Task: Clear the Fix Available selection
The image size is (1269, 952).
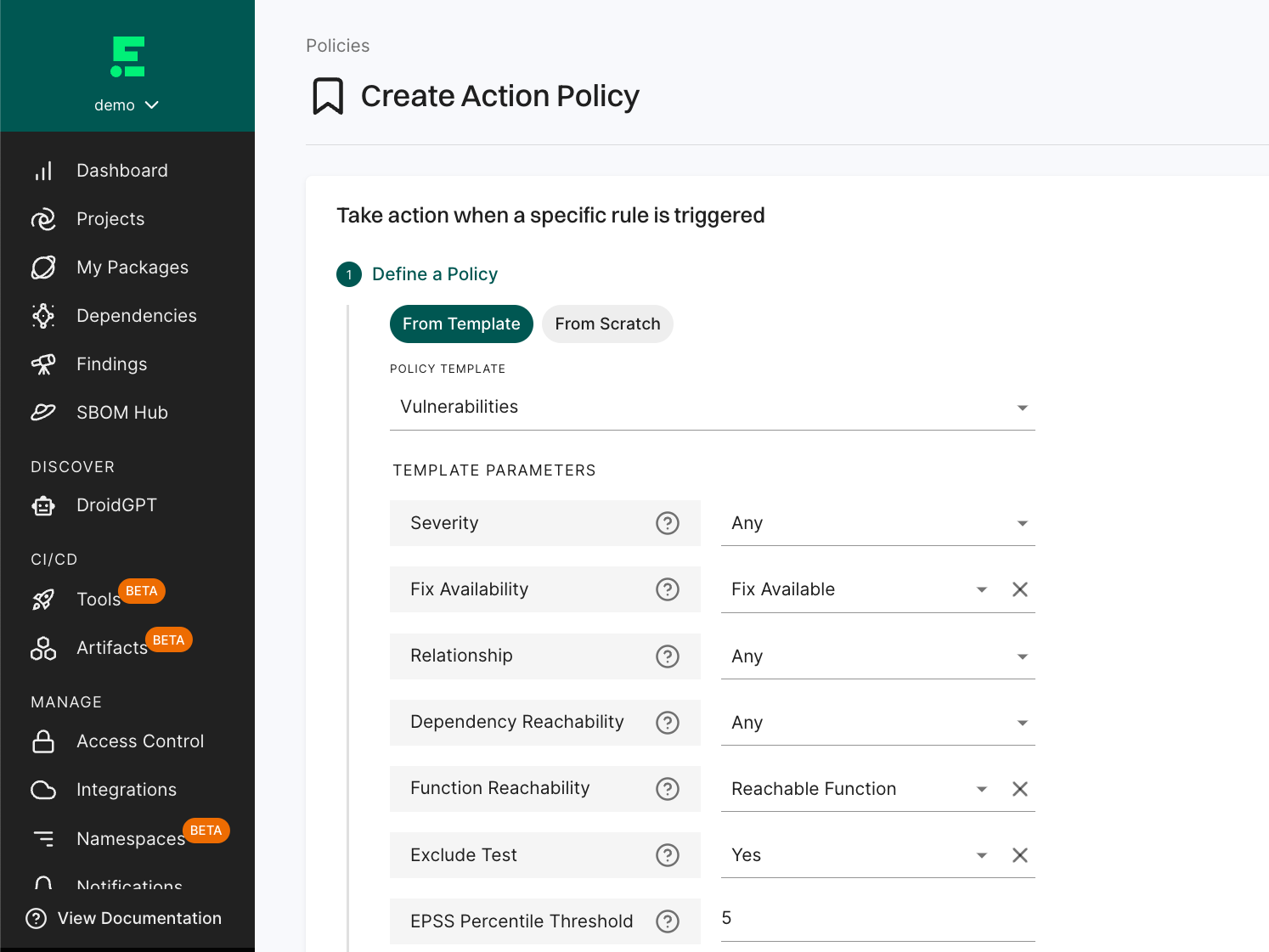Action: 1020,589
